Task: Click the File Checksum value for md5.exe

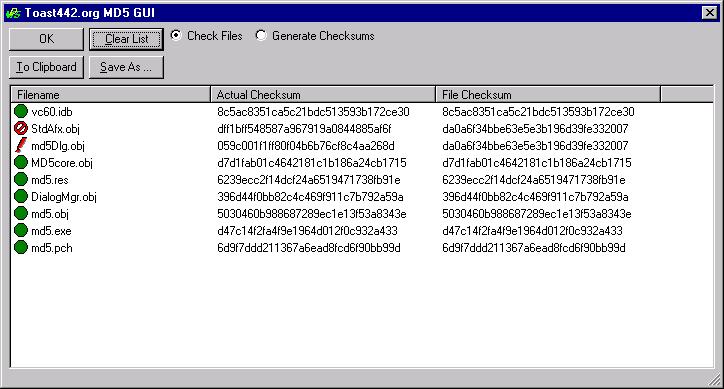Action: click(x=532, y=231)
